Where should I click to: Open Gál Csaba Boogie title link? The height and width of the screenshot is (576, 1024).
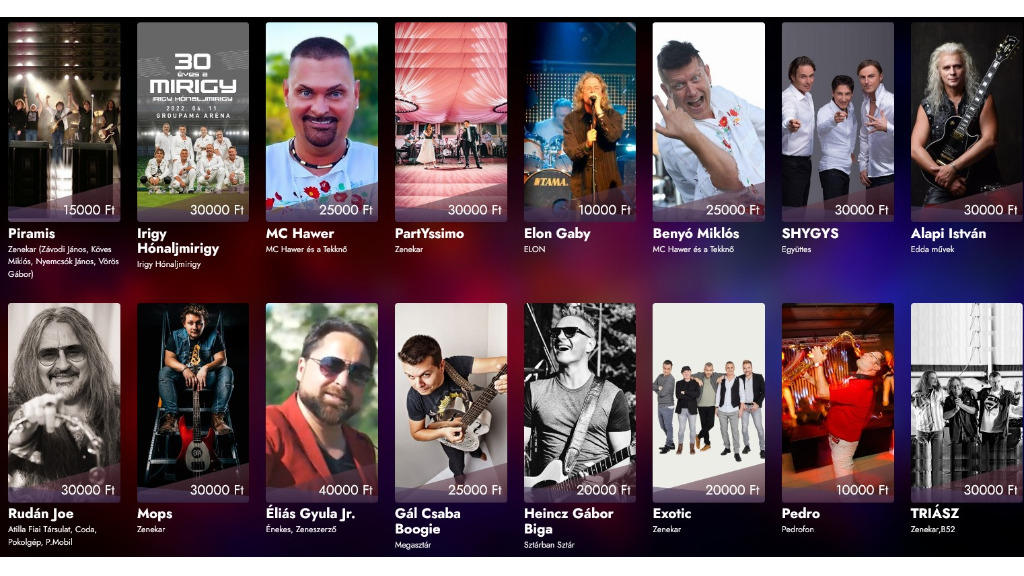pyautogui.click(x=428, y=521)
